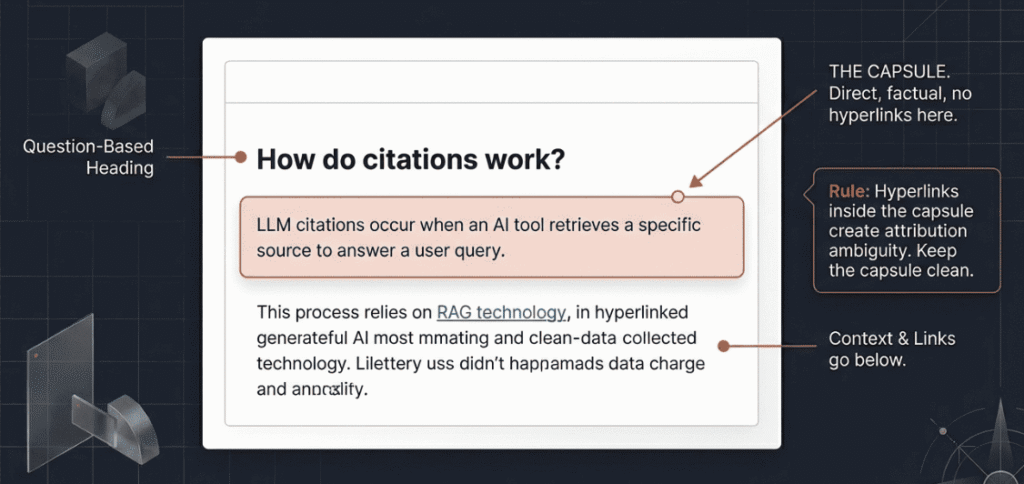Click the 'and annoslity' paragraph last line
Screen dimensions: 1024x484
click(312, 389)
